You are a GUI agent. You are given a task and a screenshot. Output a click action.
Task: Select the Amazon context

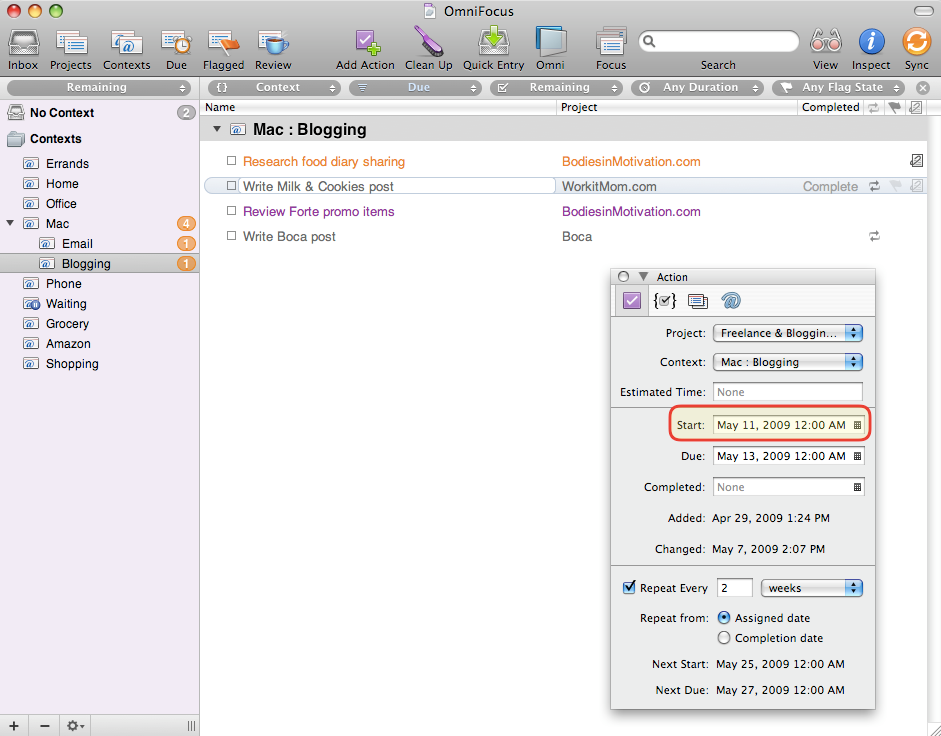68,343
